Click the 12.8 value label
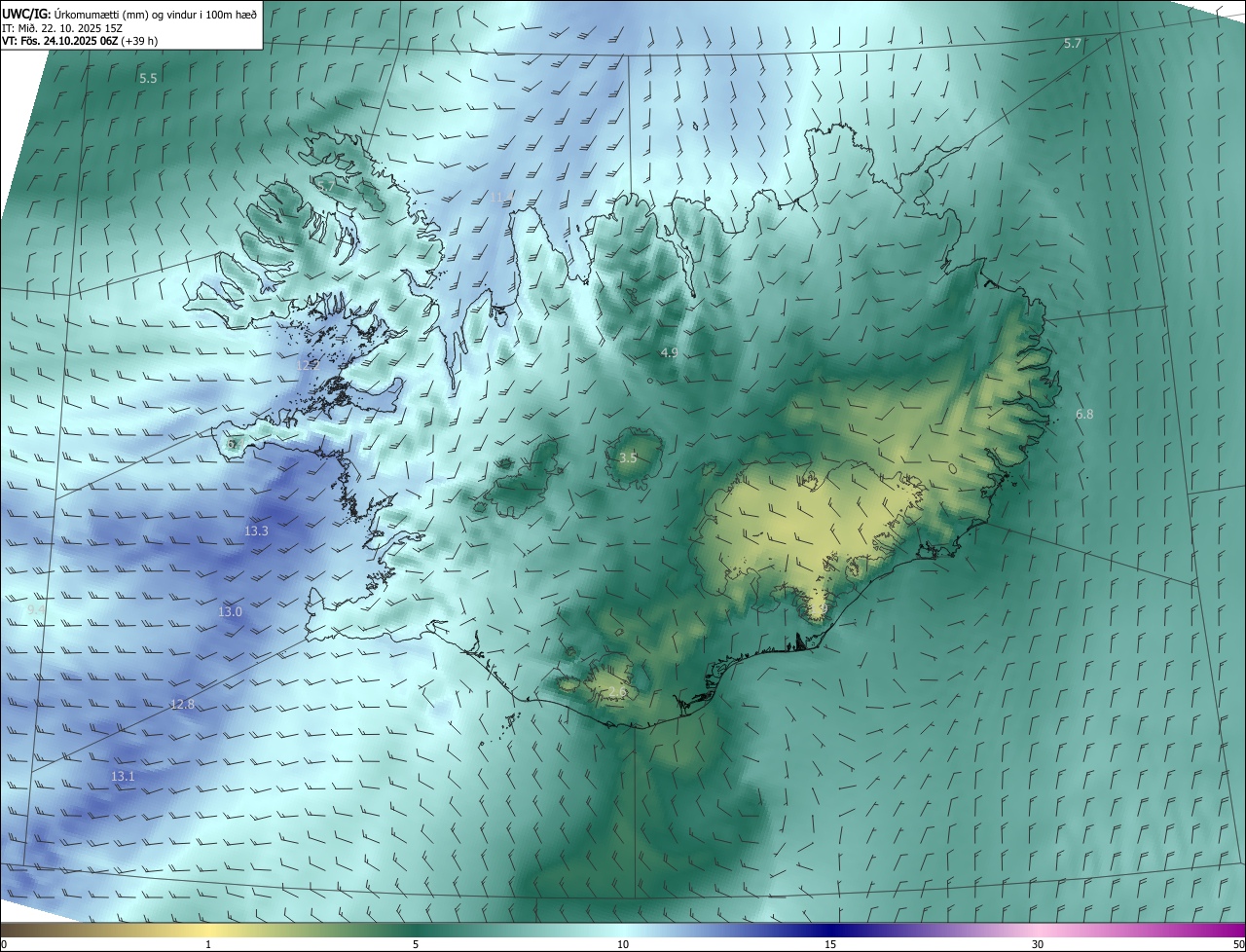Image resolution: width=1246 pixels, height=952 pixels. click(182, 704)
